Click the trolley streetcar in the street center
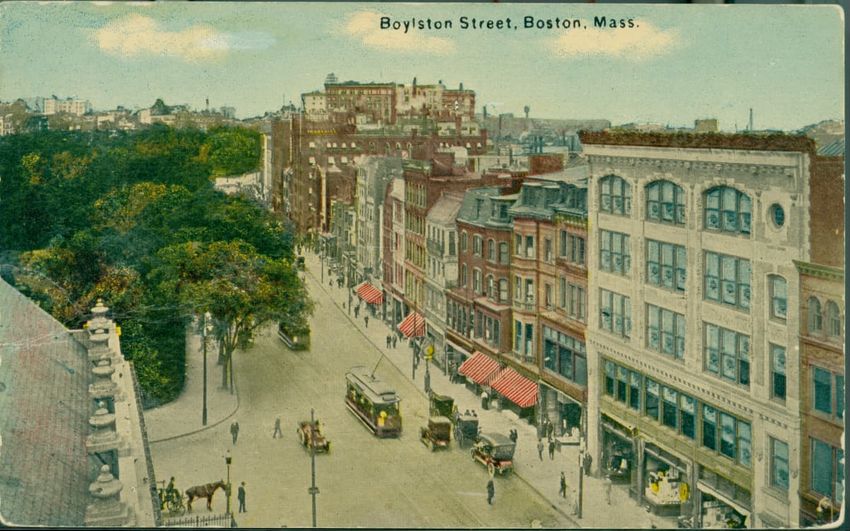850x531 pixels. click(x=372, y=401)
